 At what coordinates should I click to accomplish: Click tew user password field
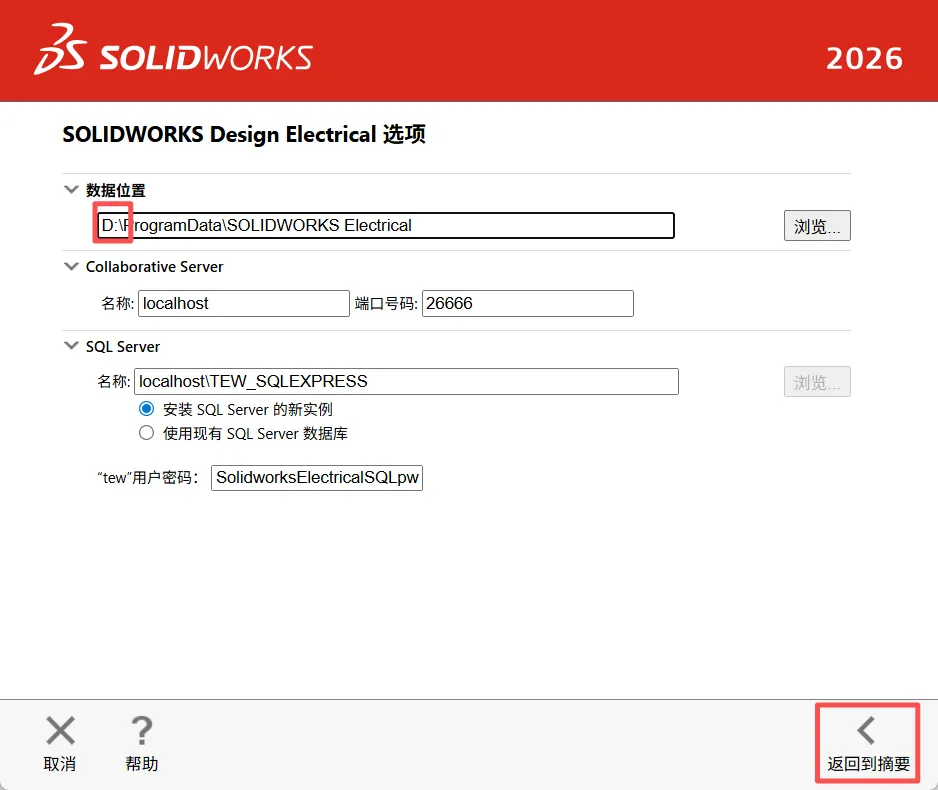[317, 478]
